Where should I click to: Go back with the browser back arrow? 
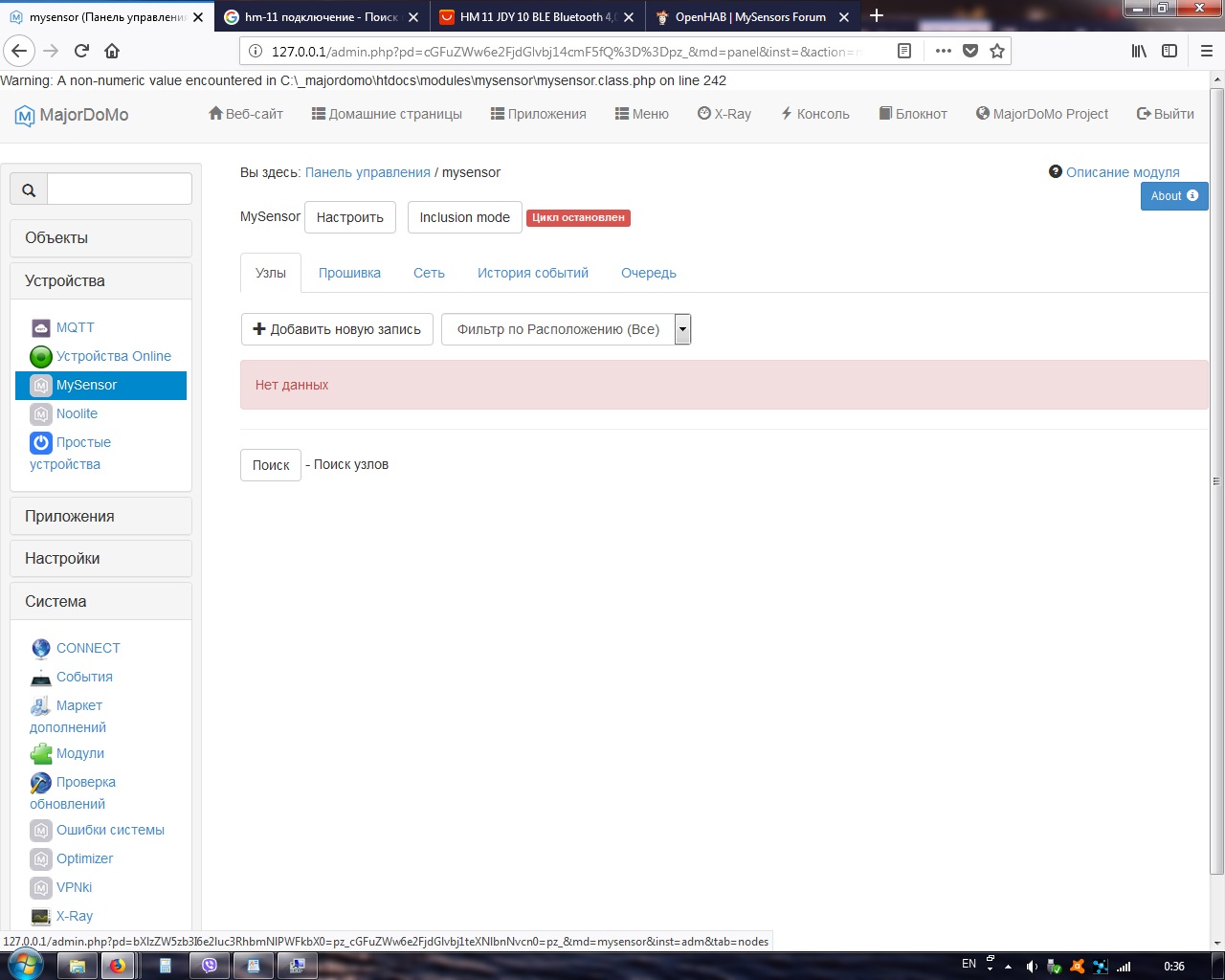(x=19, y=51)
